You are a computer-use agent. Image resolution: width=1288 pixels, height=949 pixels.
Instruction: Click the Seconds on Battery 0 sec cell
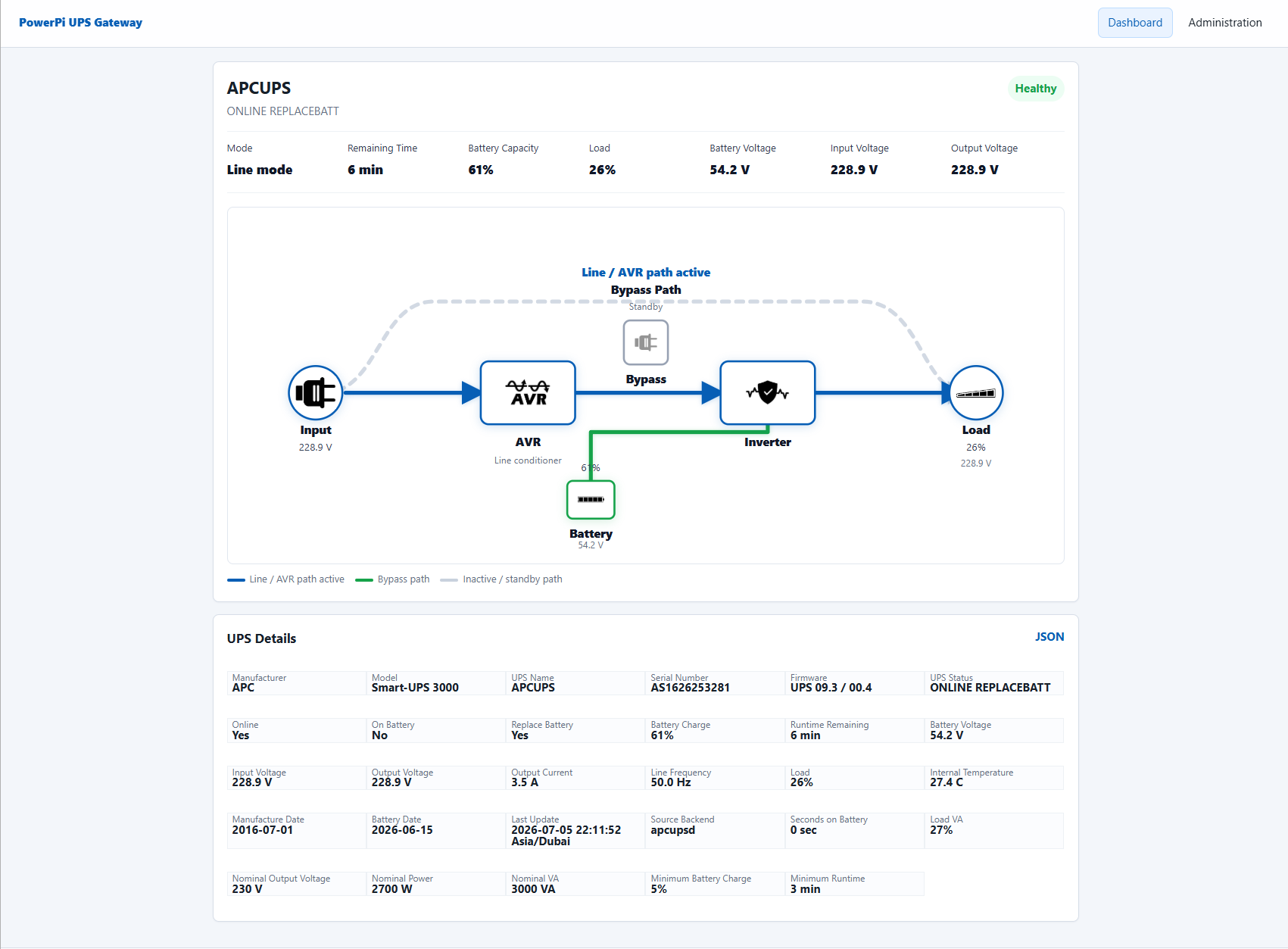point(855,831)
